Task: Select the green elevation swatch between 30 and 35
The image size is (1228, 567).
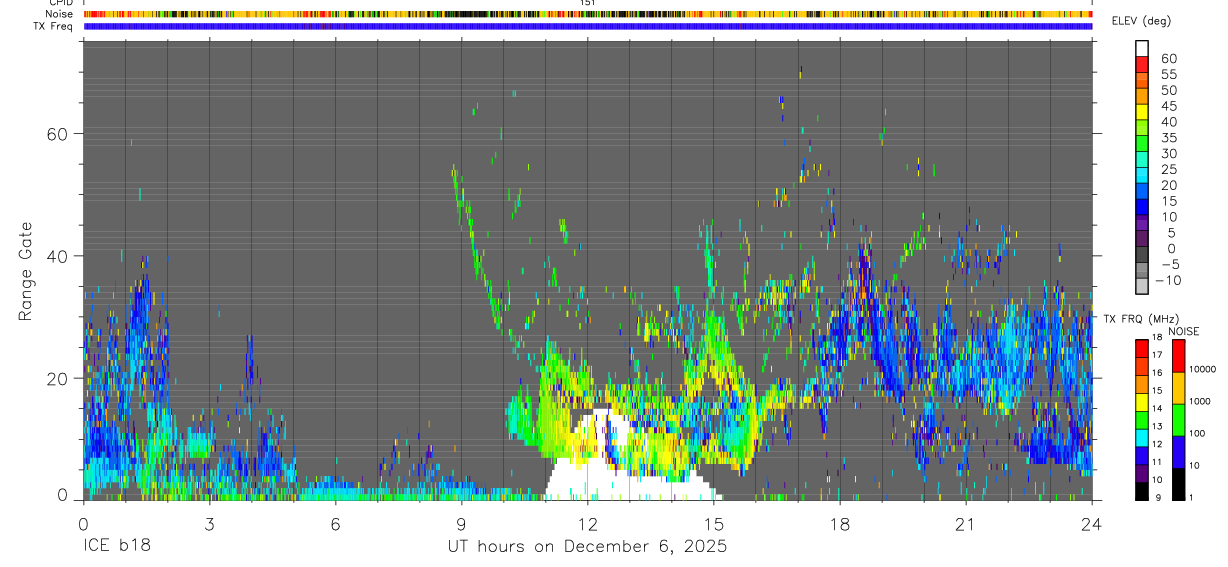Action: coord(1142,145)
